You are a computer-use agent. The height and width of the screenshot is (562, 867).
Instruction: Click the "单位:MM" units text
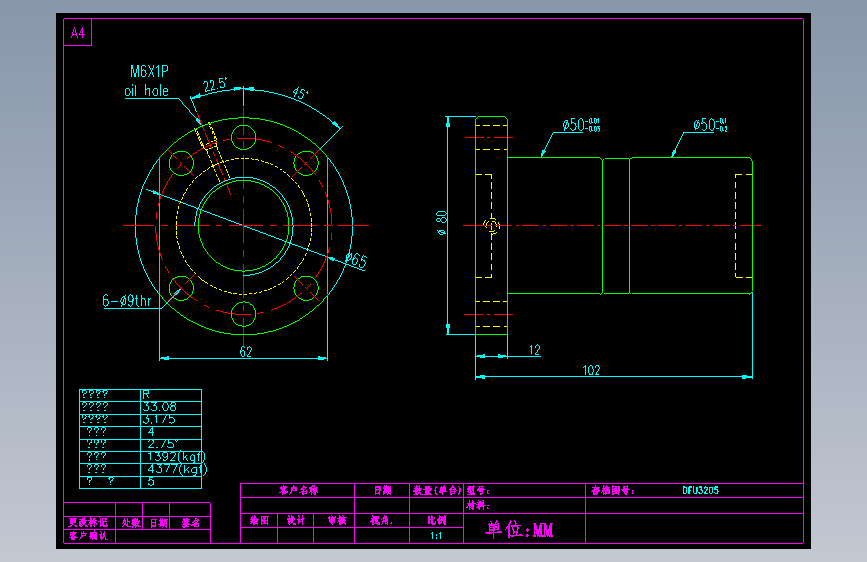click(x=519, y=529)
